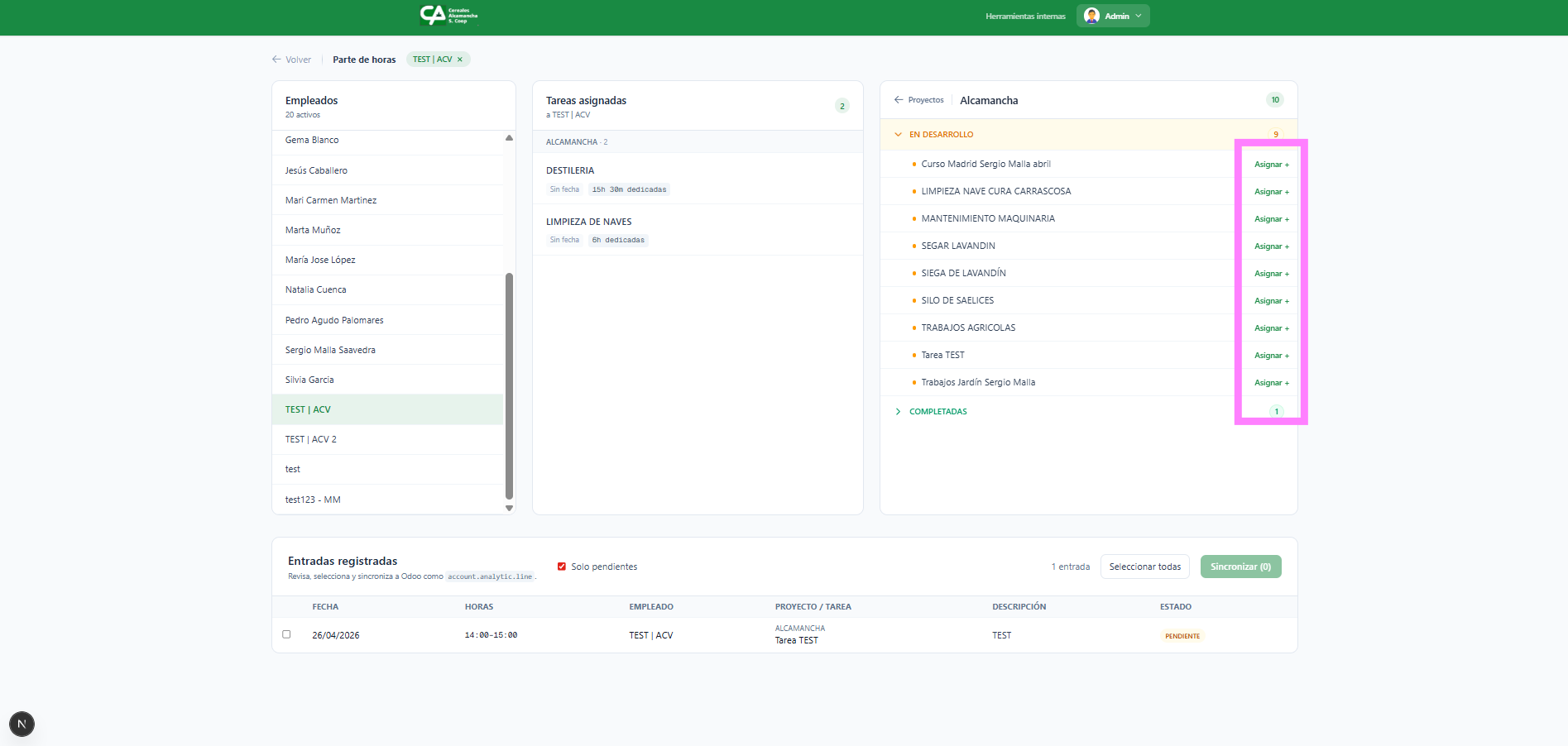Open Herramientas internas menu
This screenshot has height=746, width=1568.
(1025, 17)
